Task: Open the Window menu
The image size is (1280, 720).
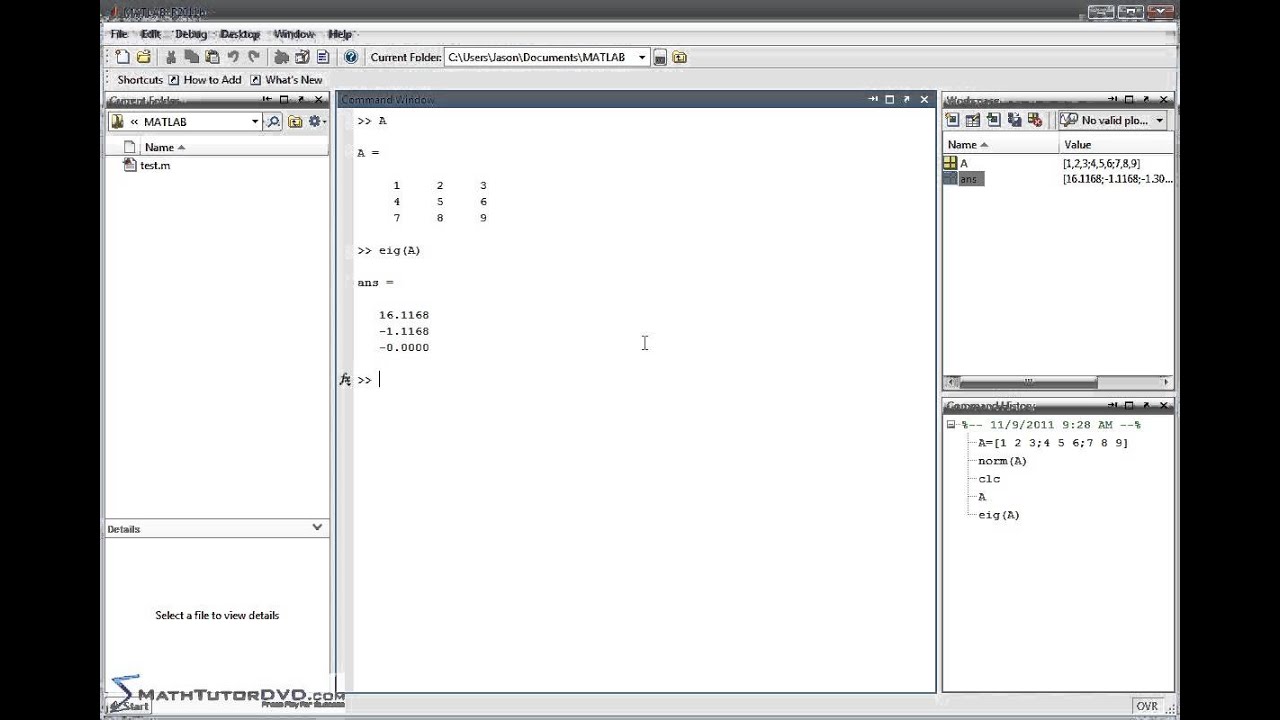Action: [294, 34]
